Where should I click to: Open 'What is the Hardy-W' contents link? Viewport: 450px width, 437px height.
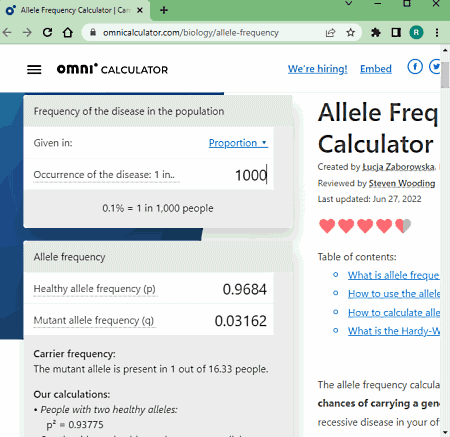point(394,331)
